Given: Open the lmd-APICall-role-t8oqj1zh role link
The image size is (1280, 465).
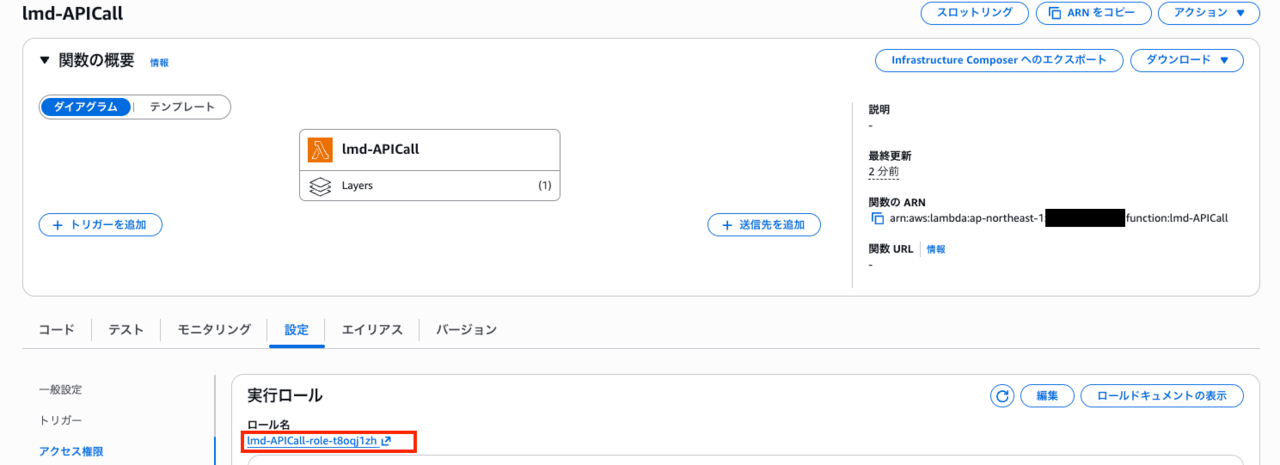Looking at the screenshot, I should [x=312, y=441].
